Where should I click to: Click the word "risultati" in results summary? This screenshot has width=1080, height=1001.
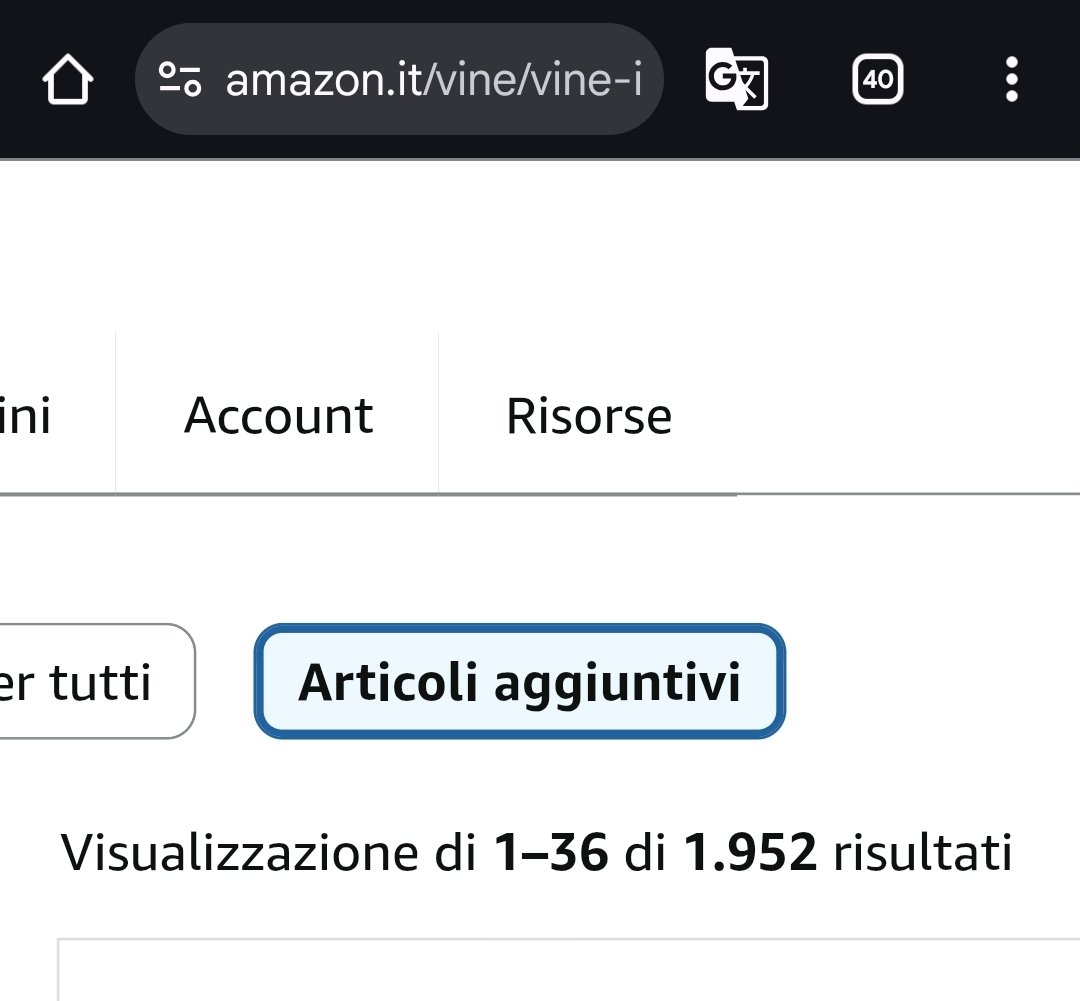tap(923, 853)
